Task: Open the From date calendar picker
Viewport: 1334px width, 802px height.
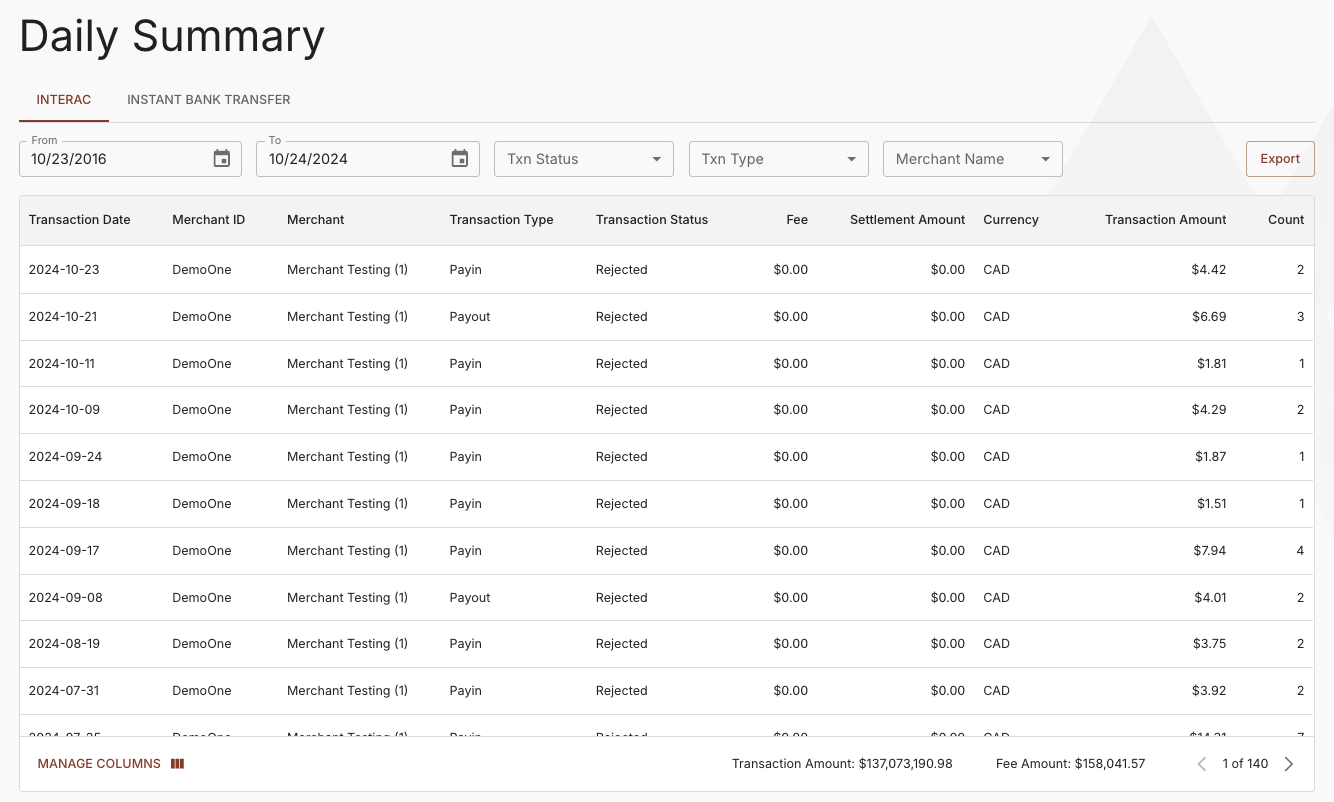Action: pos(221,158)
